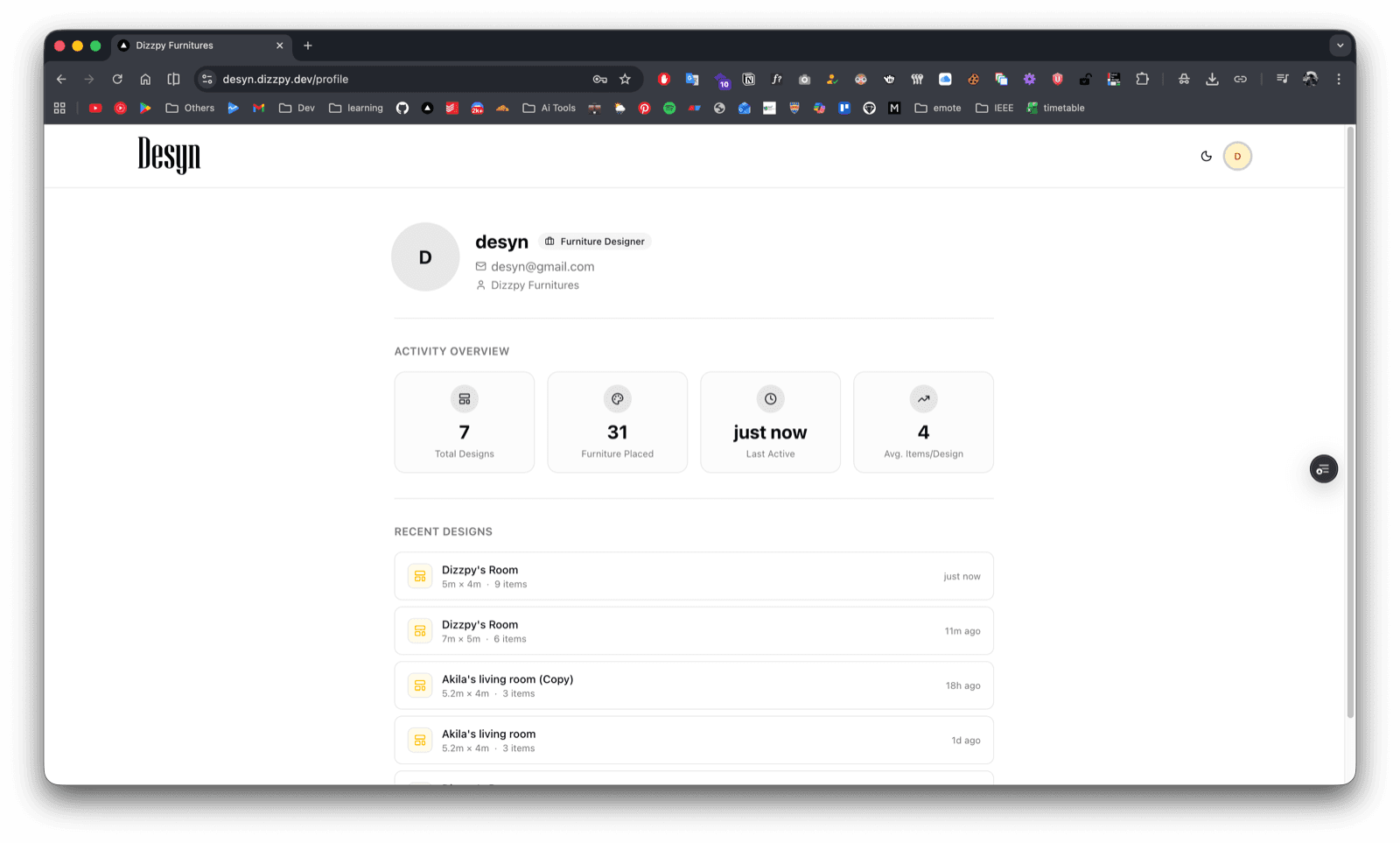This screenshot has height=843, width=1400.
Task: Open the saved passwords key icon
Action: coord(599,79)
